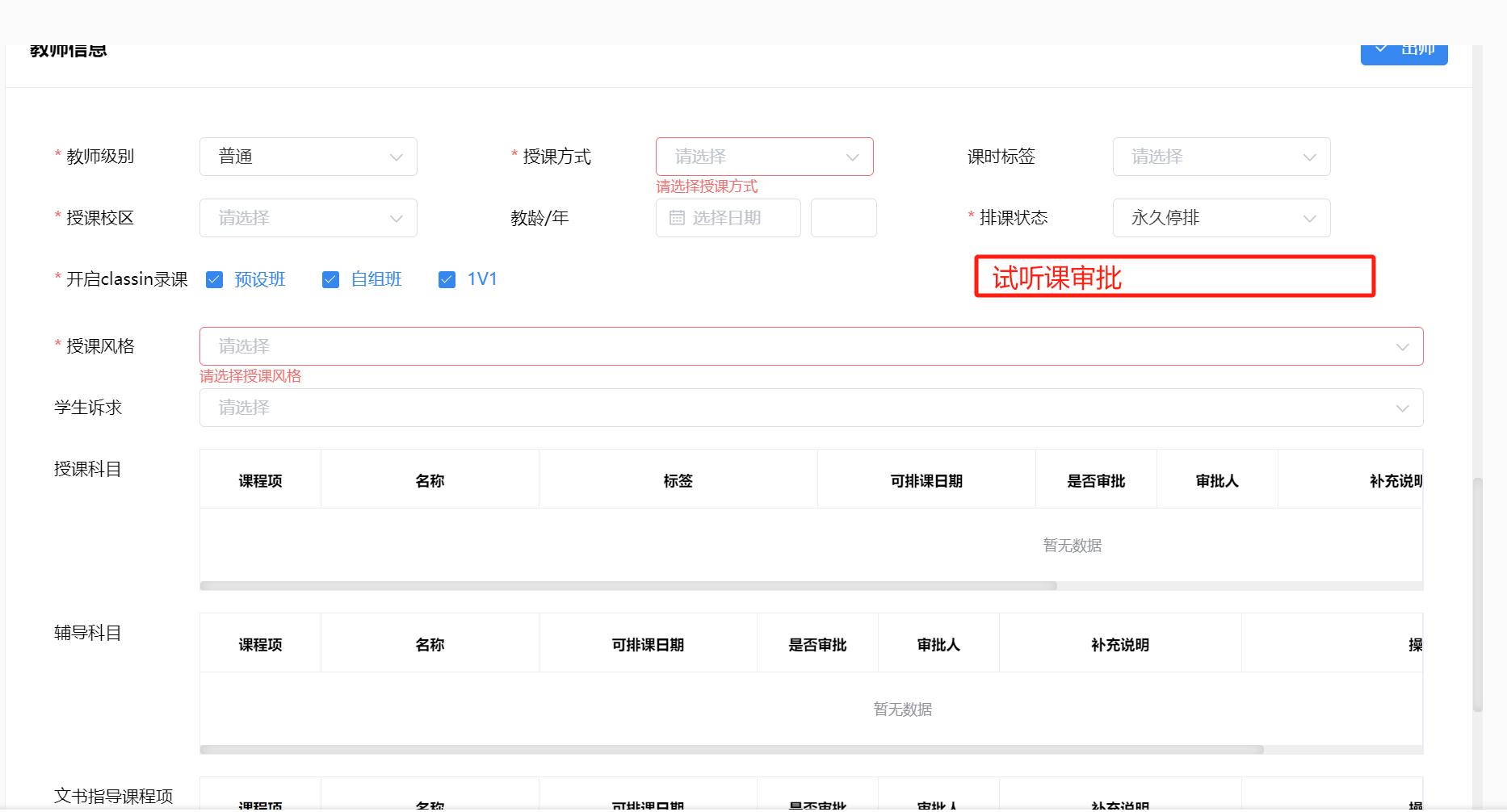Click the chevron arrow in 学生诉求 field
This screenshot has width=1507, height=812.
[1402, 408]
